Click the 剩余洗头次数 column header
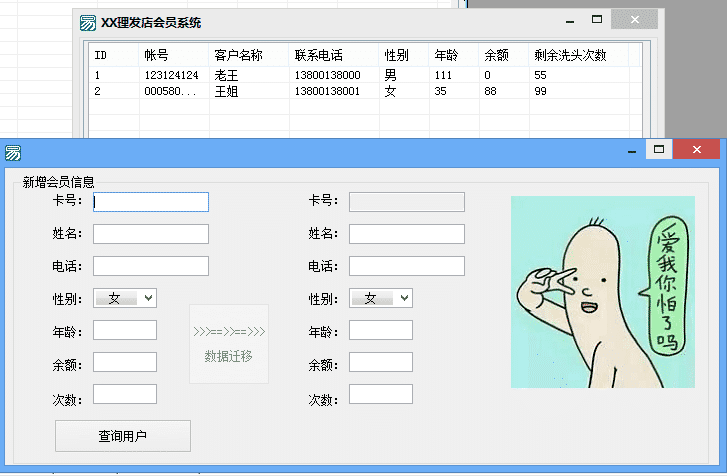Screen dimensions: 727x476 coord(570,55)
